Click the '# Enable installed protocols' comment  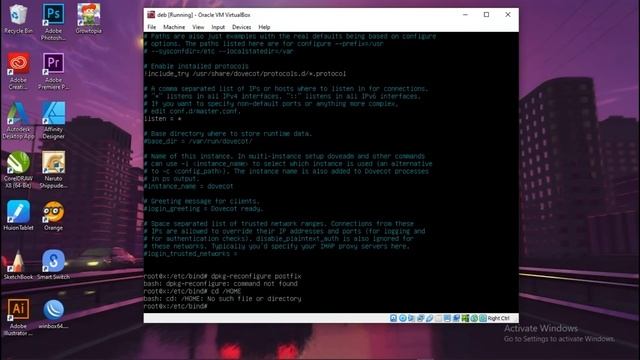click(196, 66)
